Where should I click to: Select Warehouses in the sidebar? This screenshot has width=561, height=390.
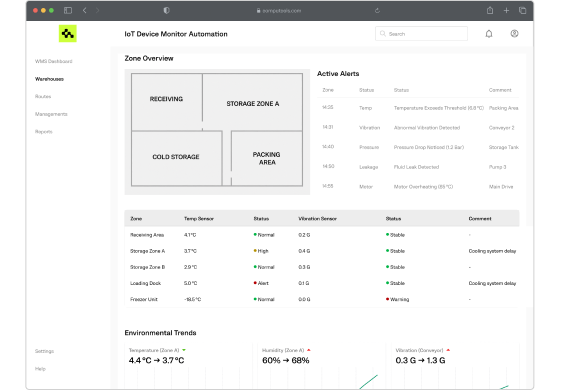(49, 79)
